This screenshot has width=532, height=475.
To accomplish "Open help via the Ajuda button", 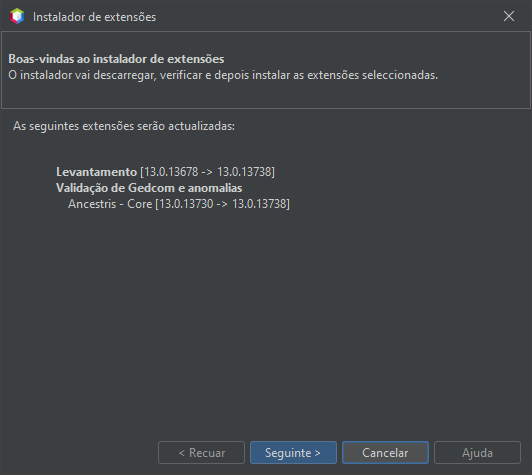I will coord(477,452).
